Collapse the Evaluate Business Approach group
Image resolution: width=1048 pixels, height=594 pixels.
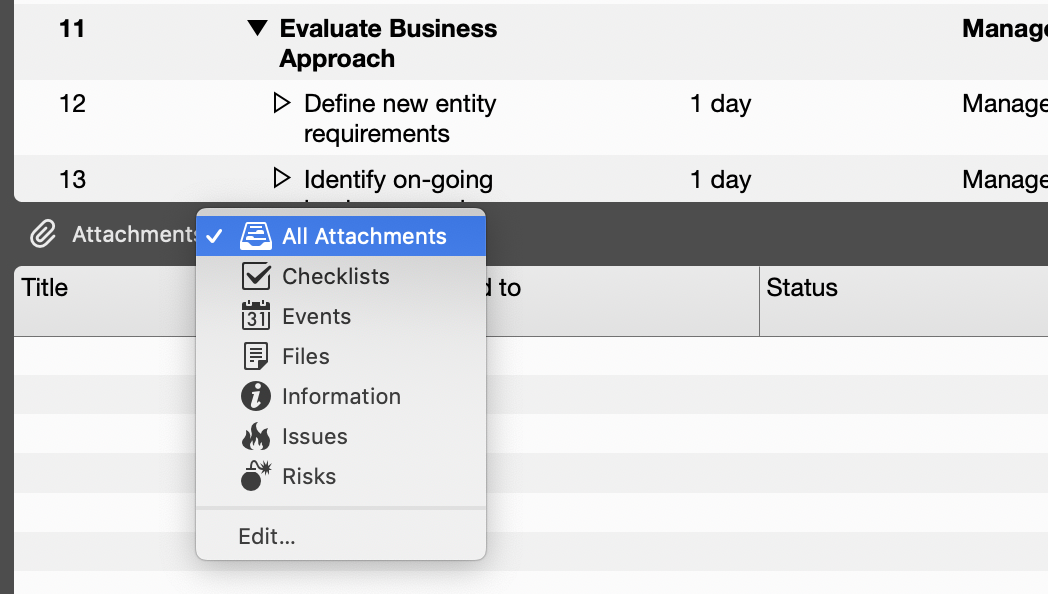tap(258, 29)
